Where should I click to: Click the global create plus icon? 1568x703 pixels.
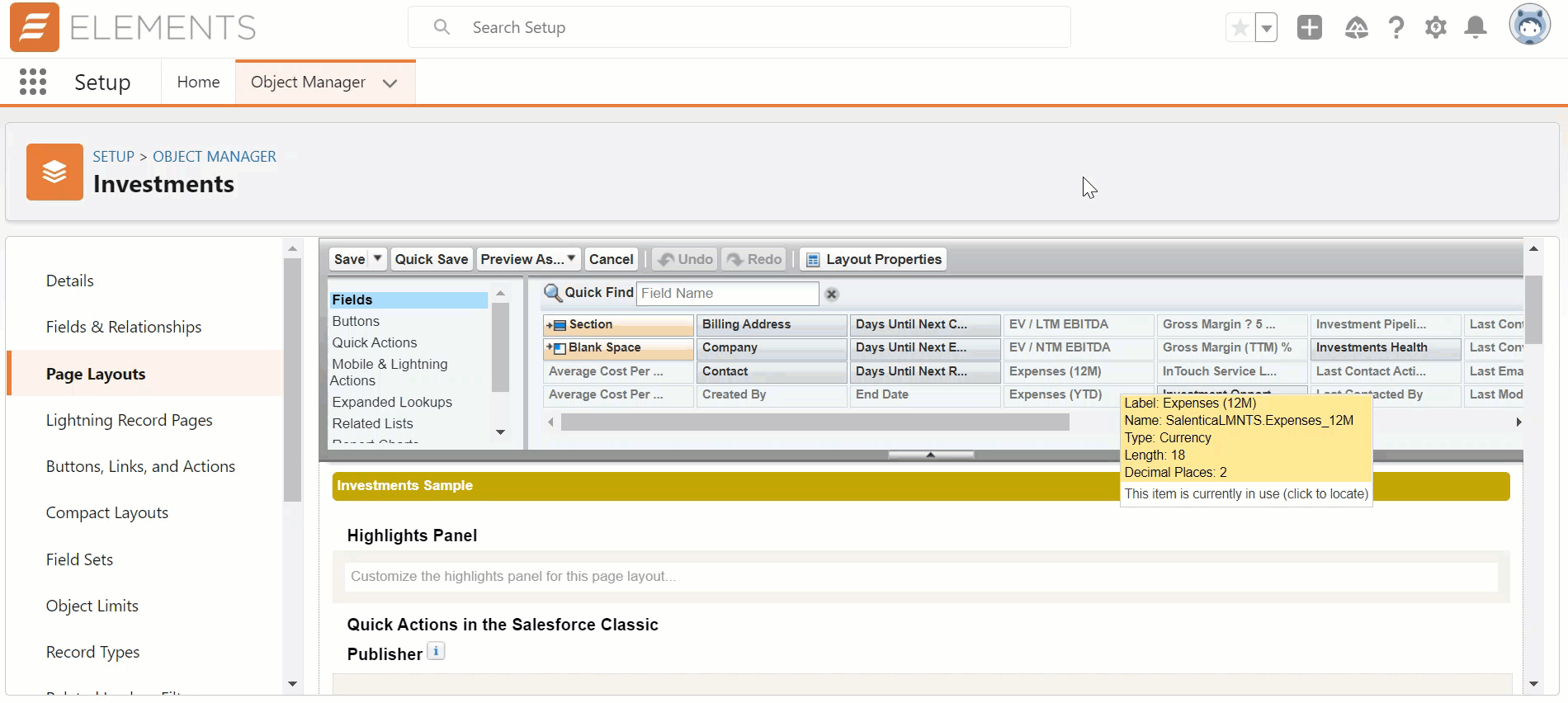click(x=1309, y=27)
